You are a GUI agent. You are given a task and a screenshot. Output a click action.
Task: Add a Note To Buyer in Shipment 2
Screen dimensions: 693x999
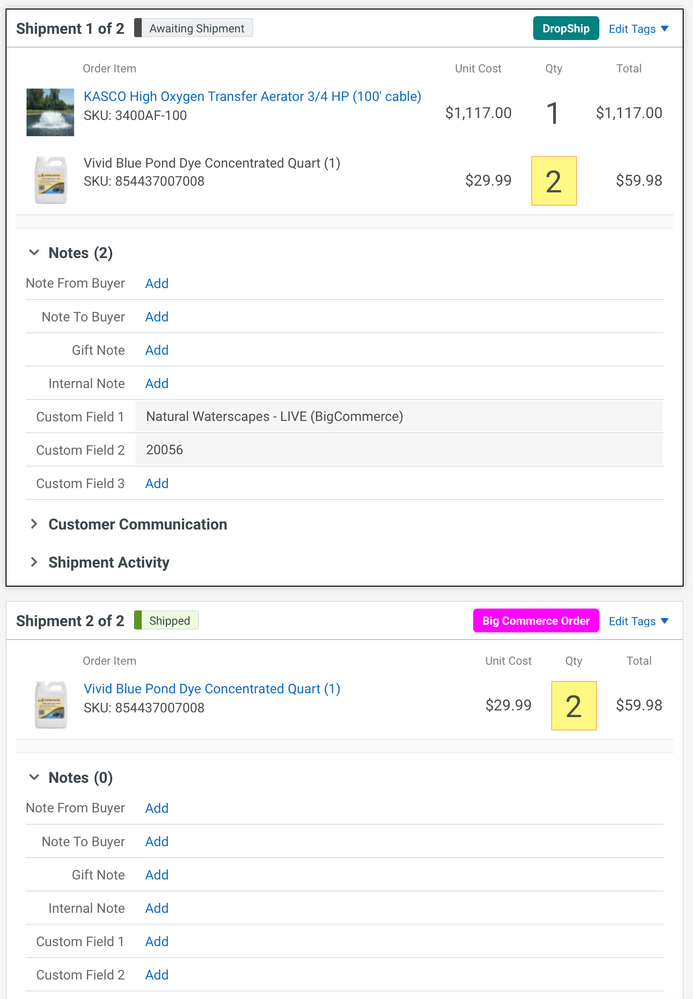click(x=157, y=841)
